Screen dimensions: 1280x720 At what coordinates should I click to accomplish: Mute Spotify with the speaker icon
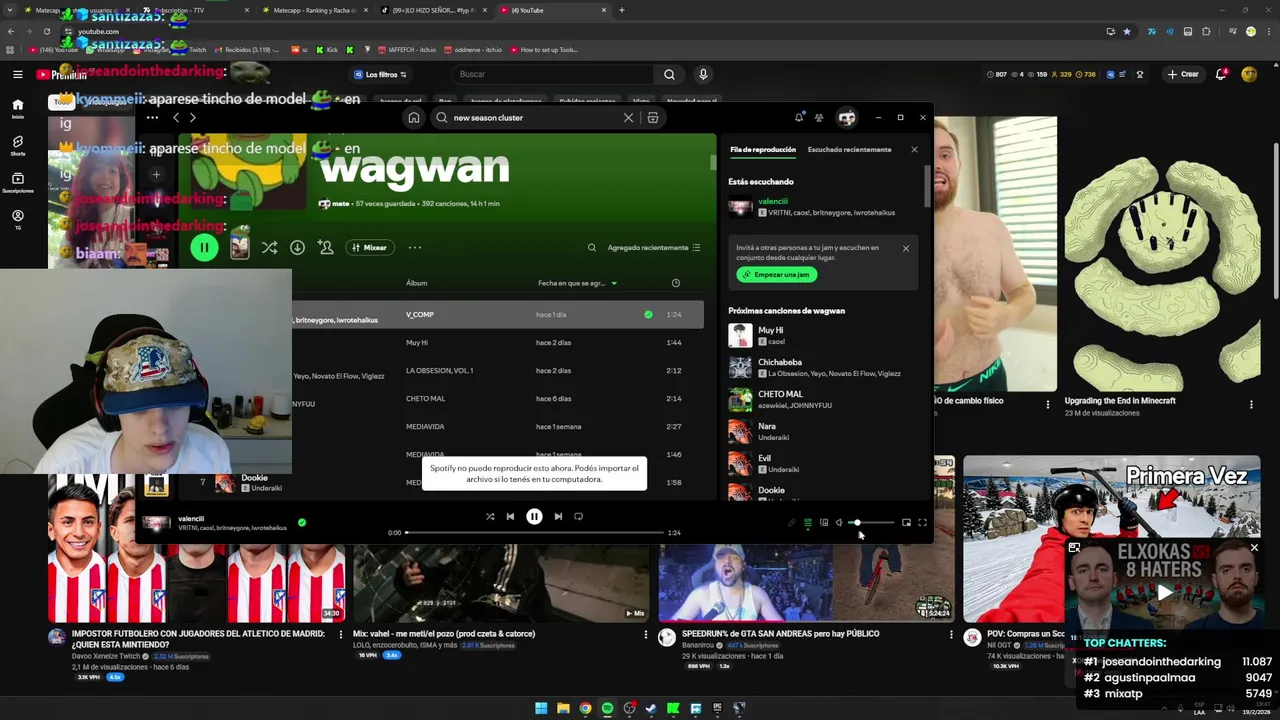coord(839,523)
